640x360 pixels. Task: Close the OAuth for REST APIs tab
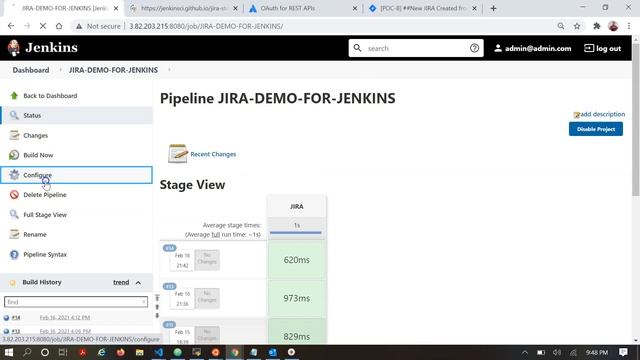coord(354,8)
